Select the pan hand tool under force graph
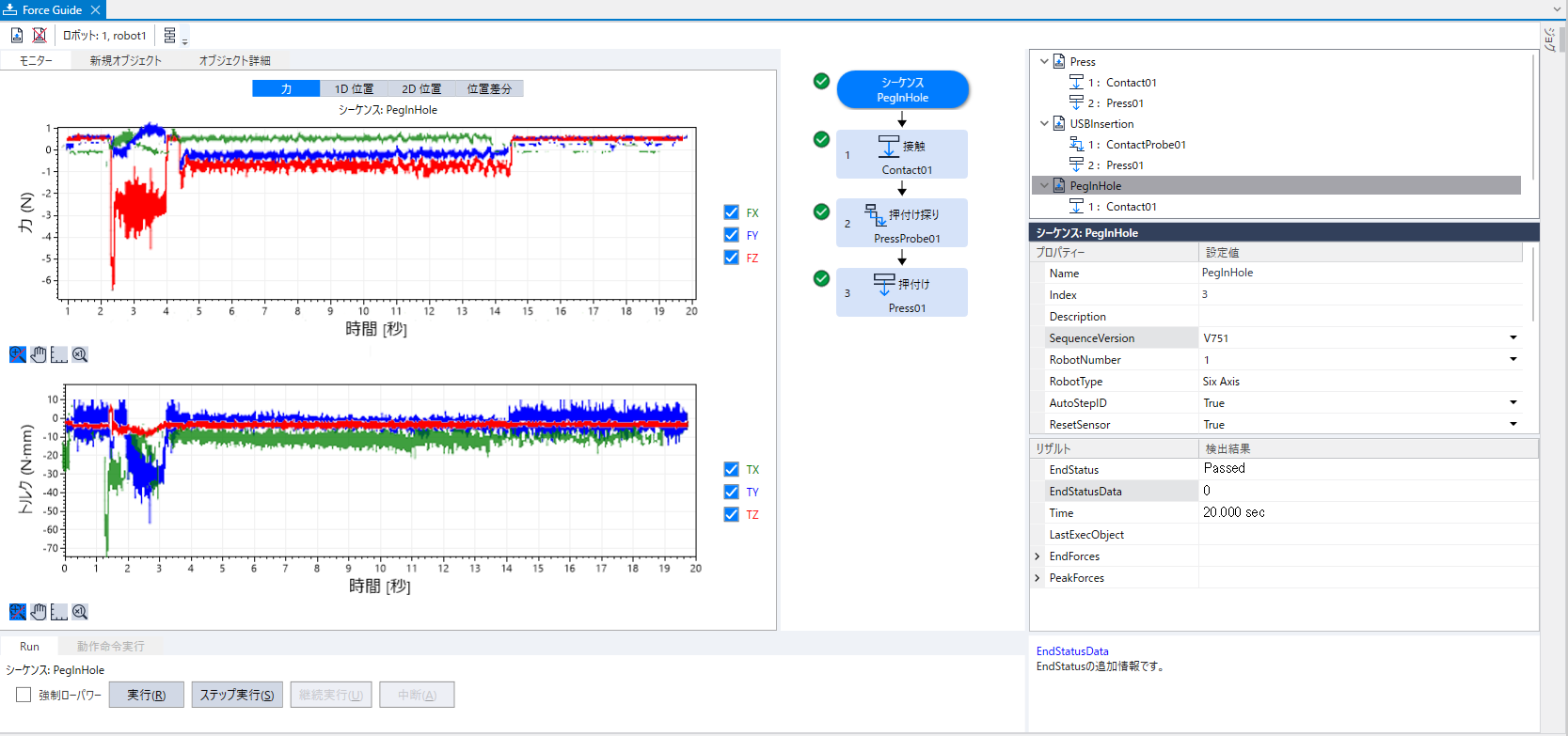The image size is (1568, 736). click(39, 354)
